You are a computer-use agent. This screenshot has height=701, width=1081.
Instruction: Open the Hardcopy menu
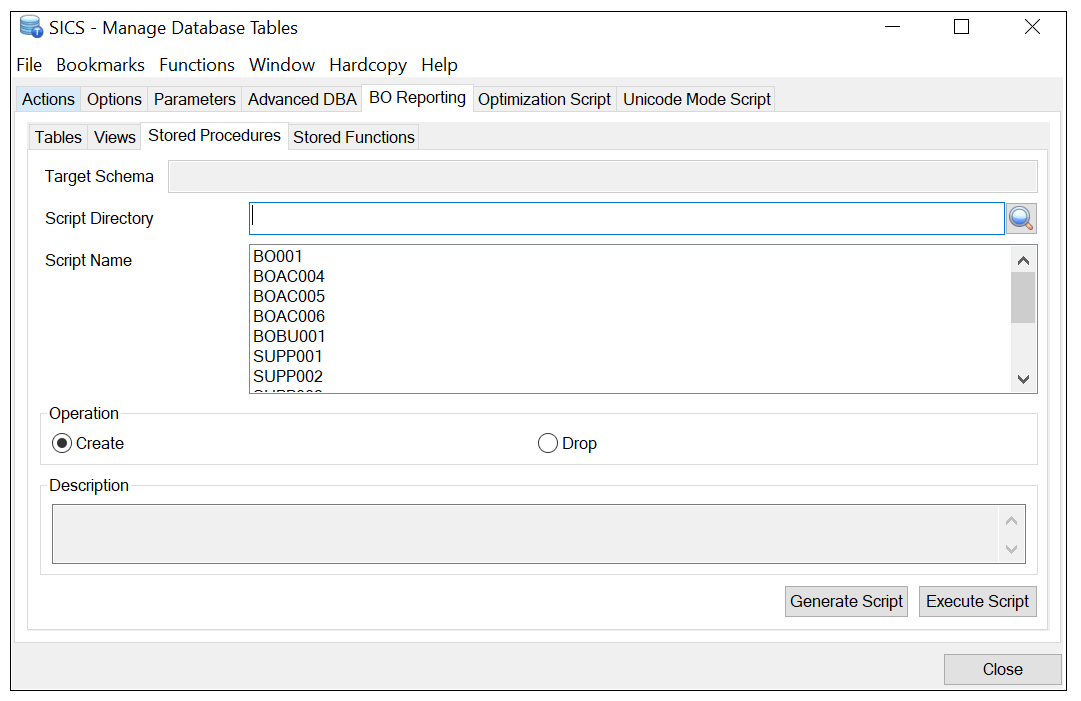(x=368, y=65)
